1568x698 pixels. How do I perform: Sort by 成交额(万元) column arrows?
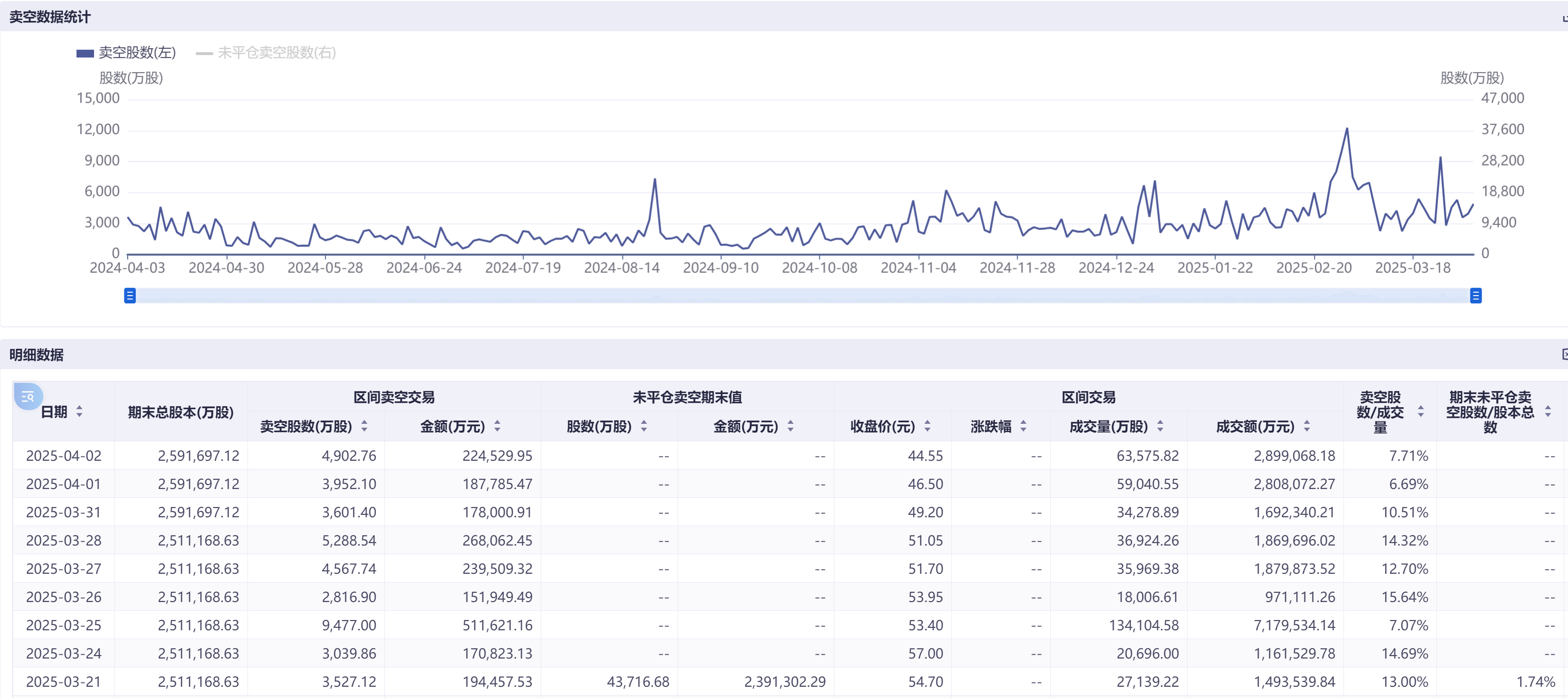[x=1307, y=427]
